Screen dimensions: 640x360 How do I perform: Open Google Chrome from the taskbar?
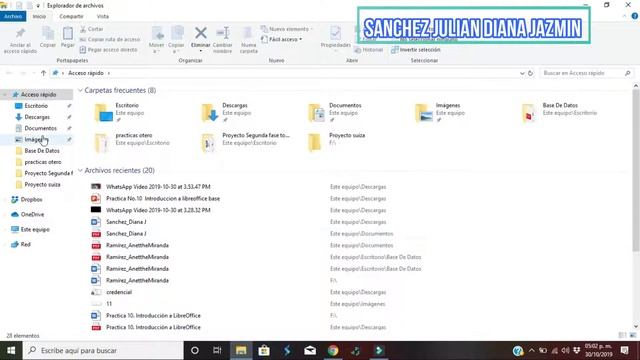point(333,351)
